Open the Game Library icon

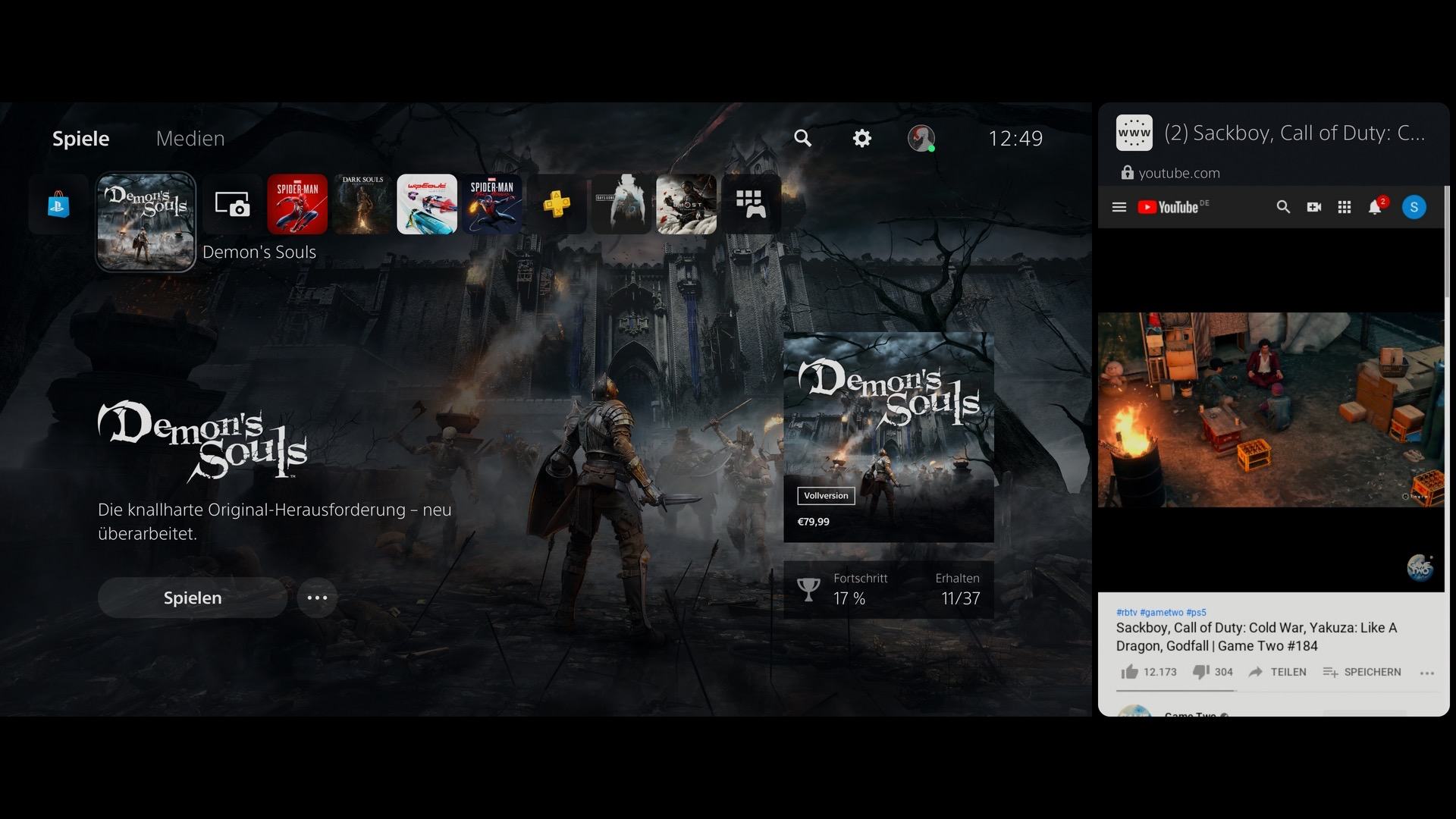[x=752, y=204]
